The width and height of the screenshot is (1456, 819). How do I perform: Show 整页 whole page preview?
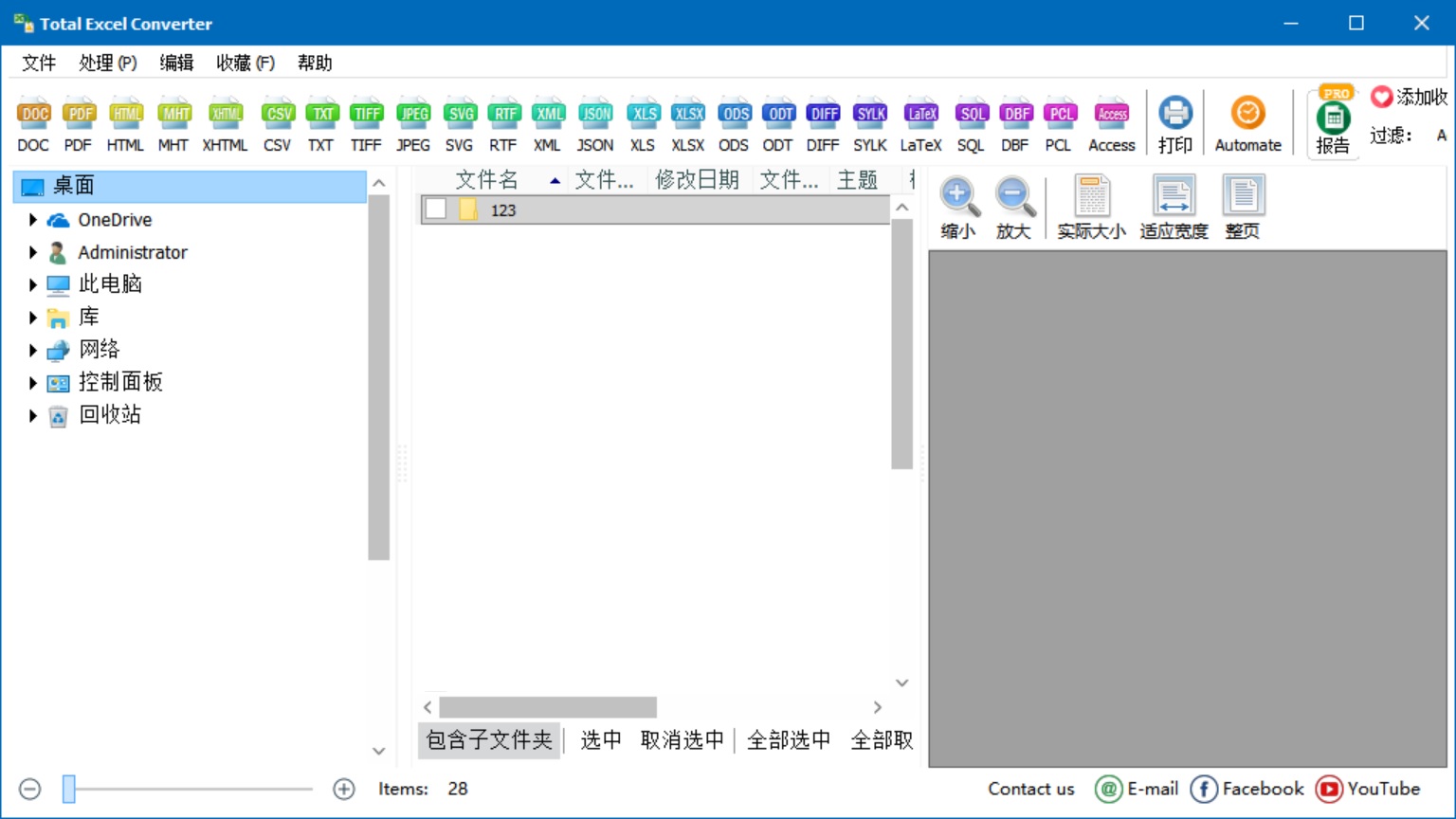pyautogui.click(x=1243, y=209)
